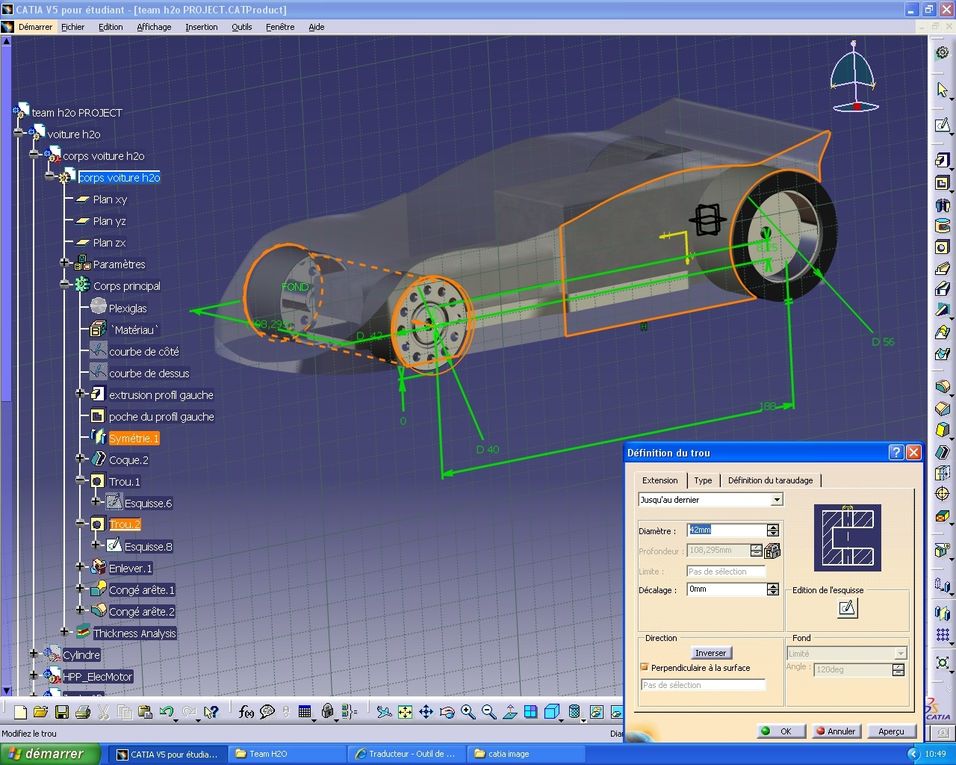The image size is (956, 765).
Task: Open the Affichage menu
Action: coord(154,27)
